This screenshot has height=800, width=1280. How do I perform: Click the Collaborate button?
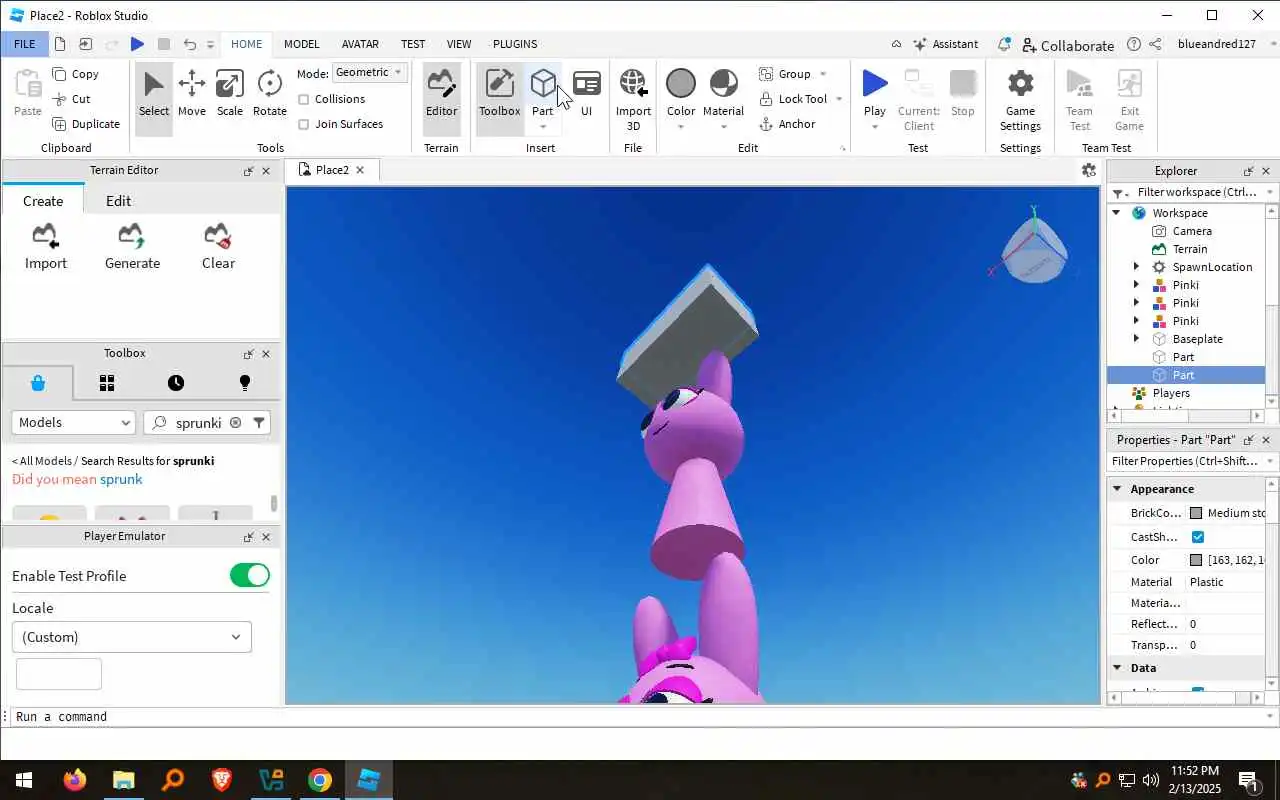(1067, 45)
